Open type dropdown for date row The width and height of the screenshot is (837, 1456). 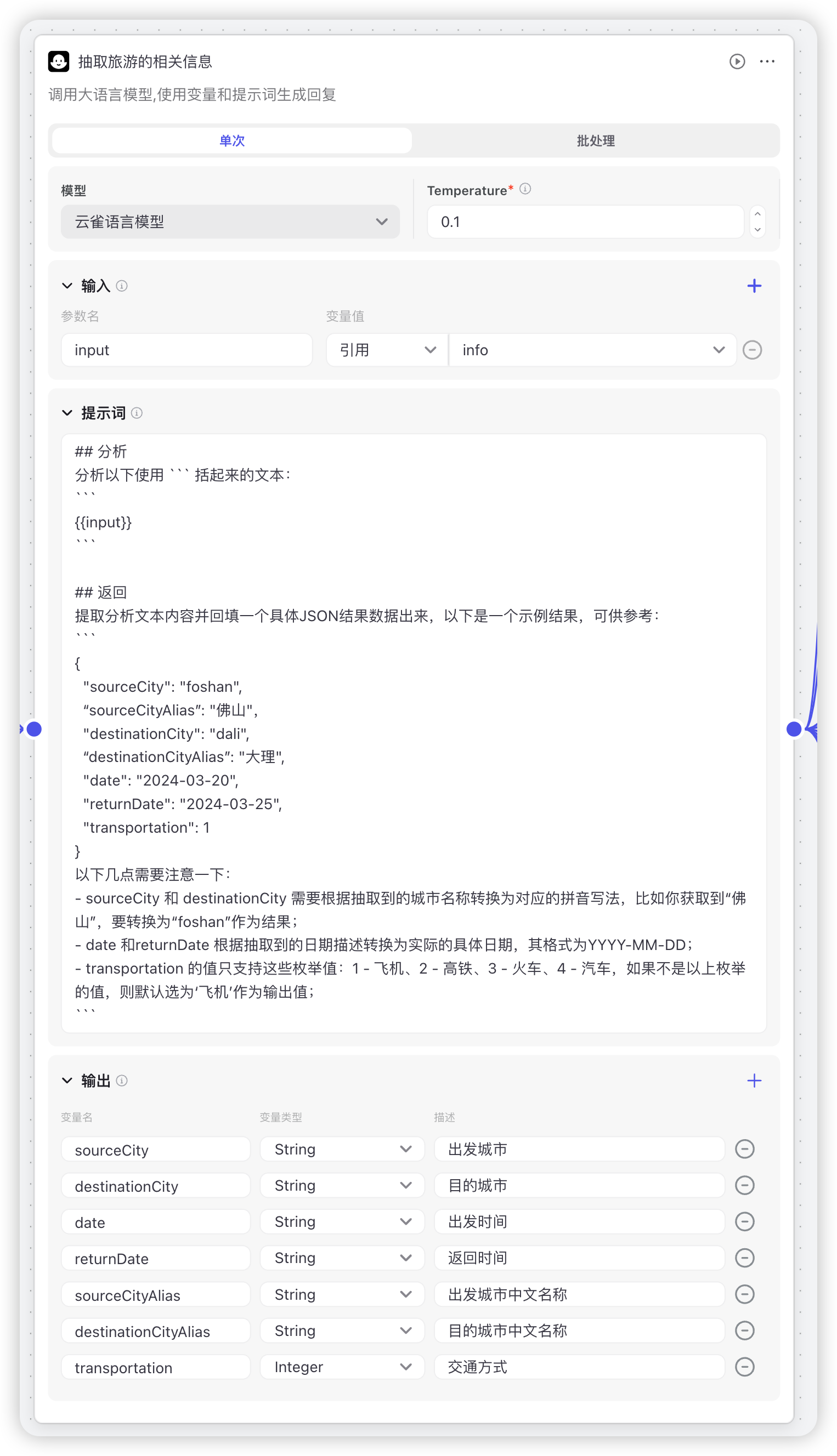click(x=342, y=1222)
